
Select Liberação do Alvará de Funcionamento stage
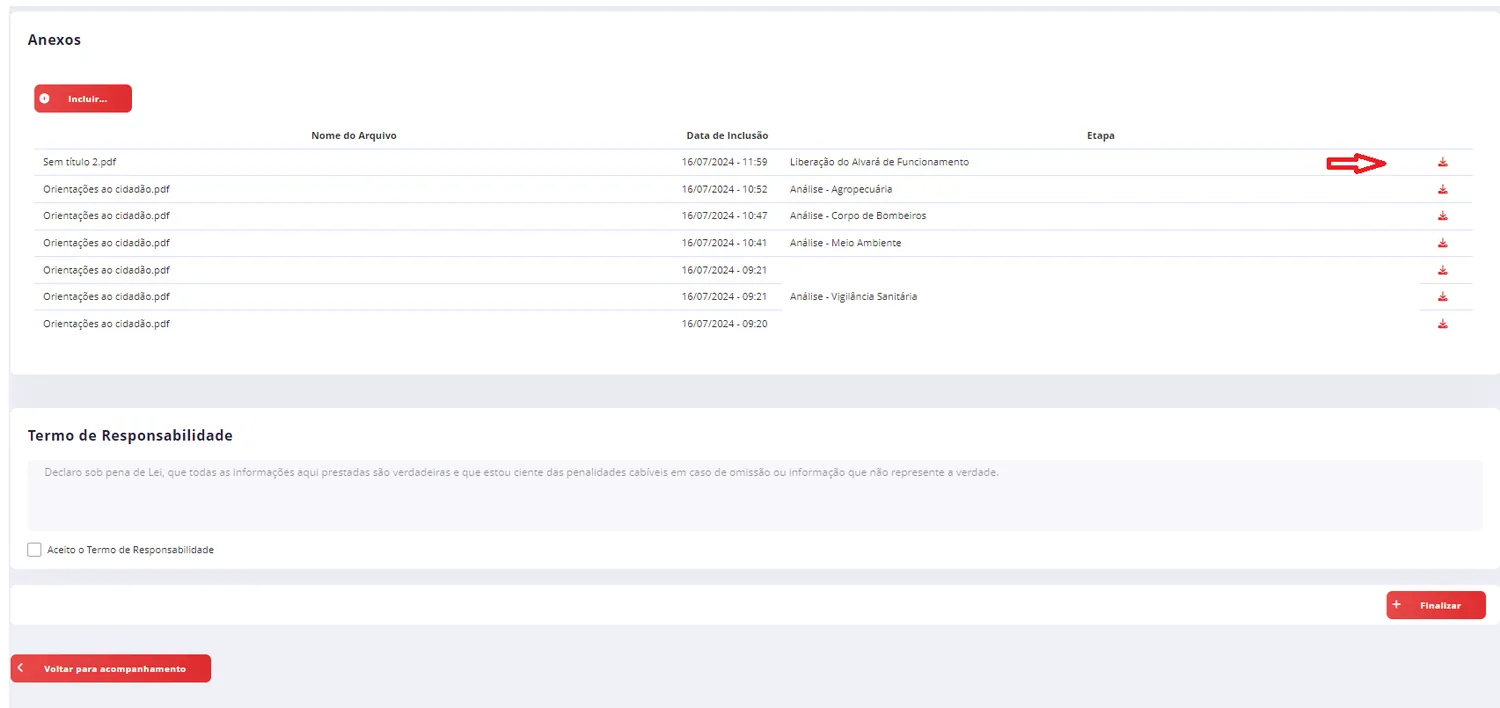pyautogui.click(x=879, y=162)
